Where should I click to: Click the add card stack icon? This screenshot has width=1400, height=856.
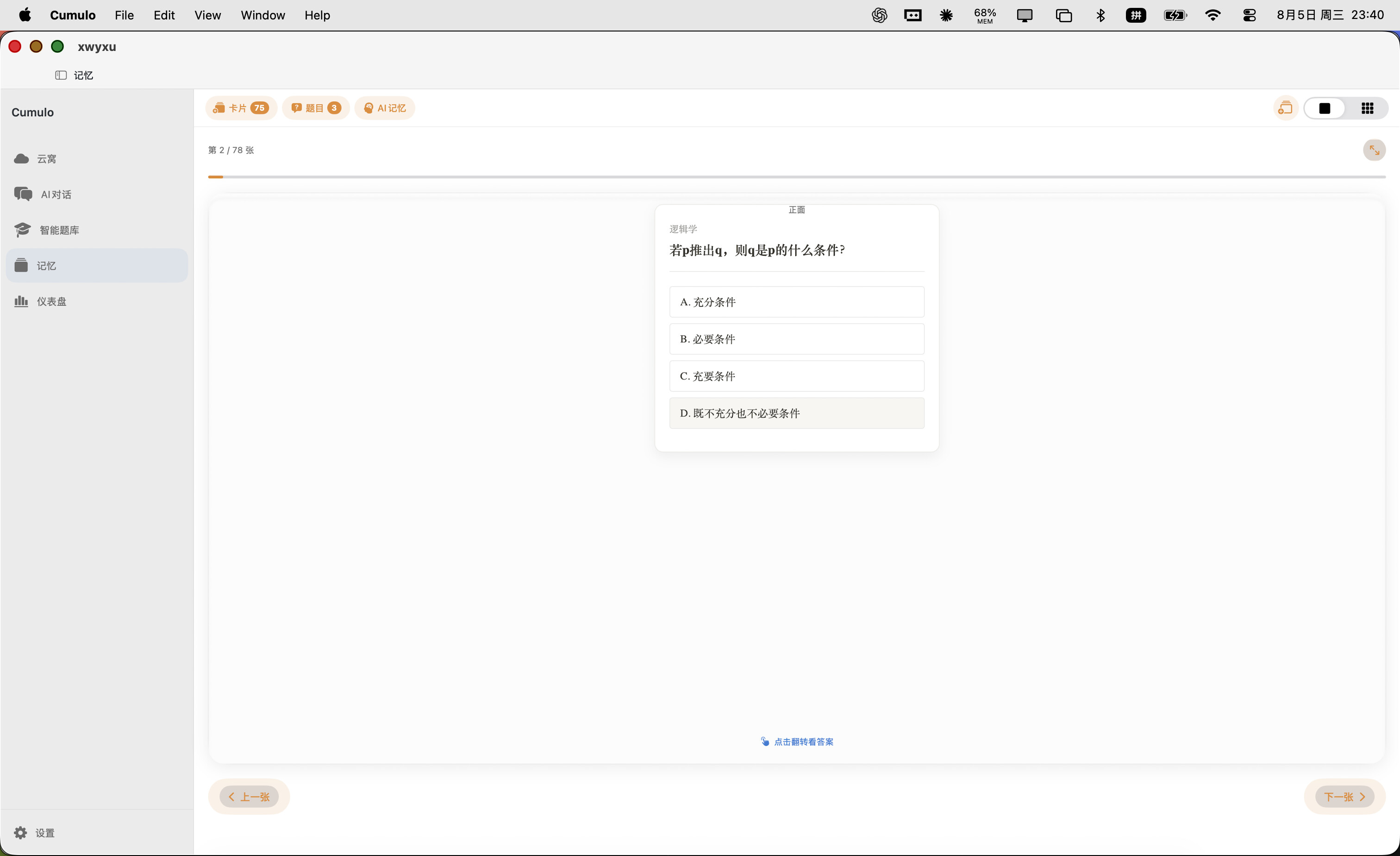coord(1285,108)
